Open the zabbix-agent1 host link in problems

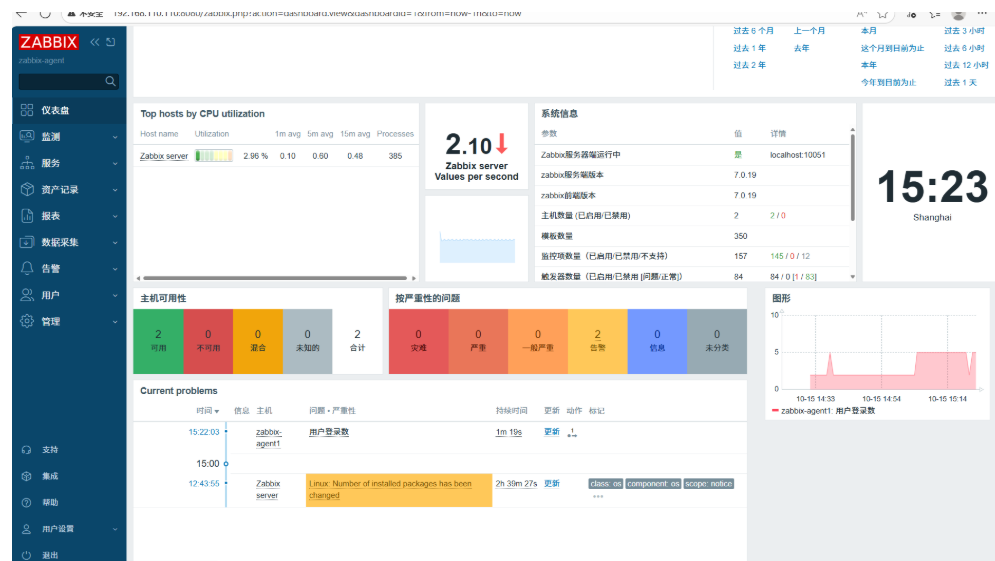[268, 438]
